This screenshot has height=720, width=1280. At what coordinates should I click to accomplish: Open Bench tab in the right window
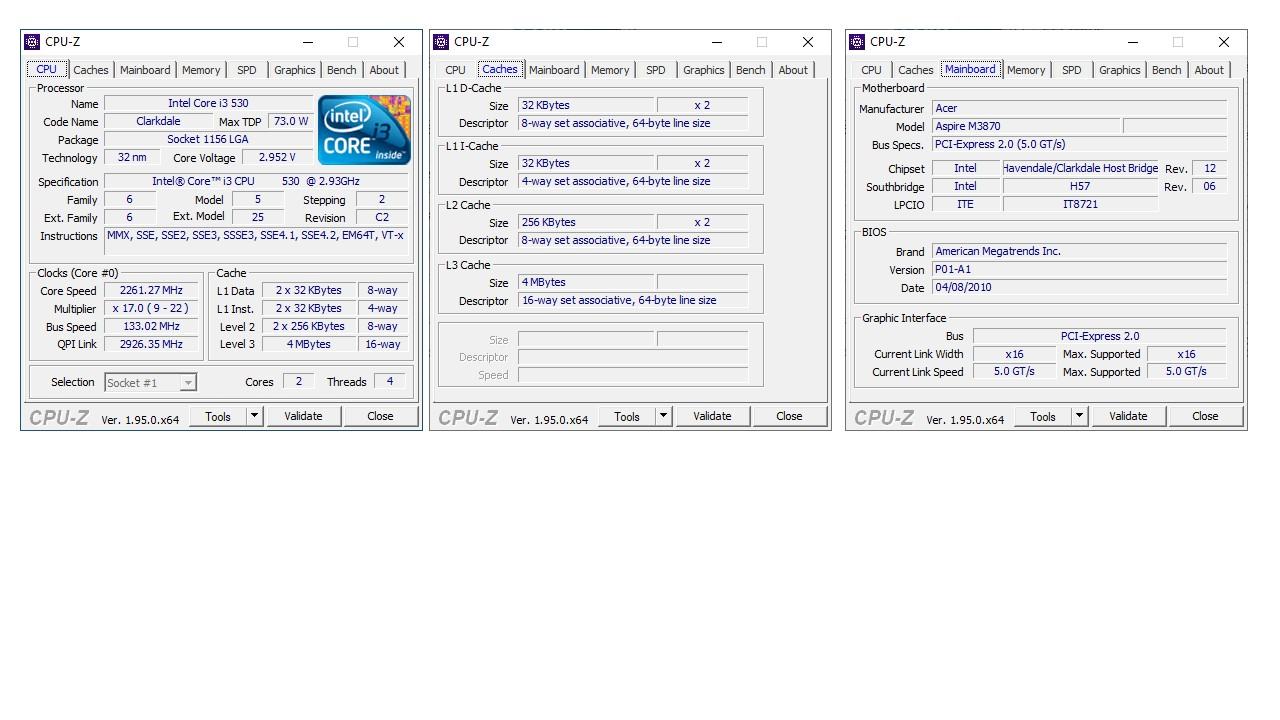[1166, 70]
